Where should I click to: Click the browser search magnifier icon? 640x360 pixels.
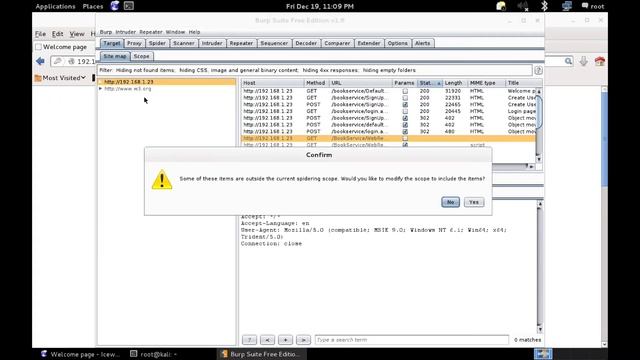coord(568,61)
